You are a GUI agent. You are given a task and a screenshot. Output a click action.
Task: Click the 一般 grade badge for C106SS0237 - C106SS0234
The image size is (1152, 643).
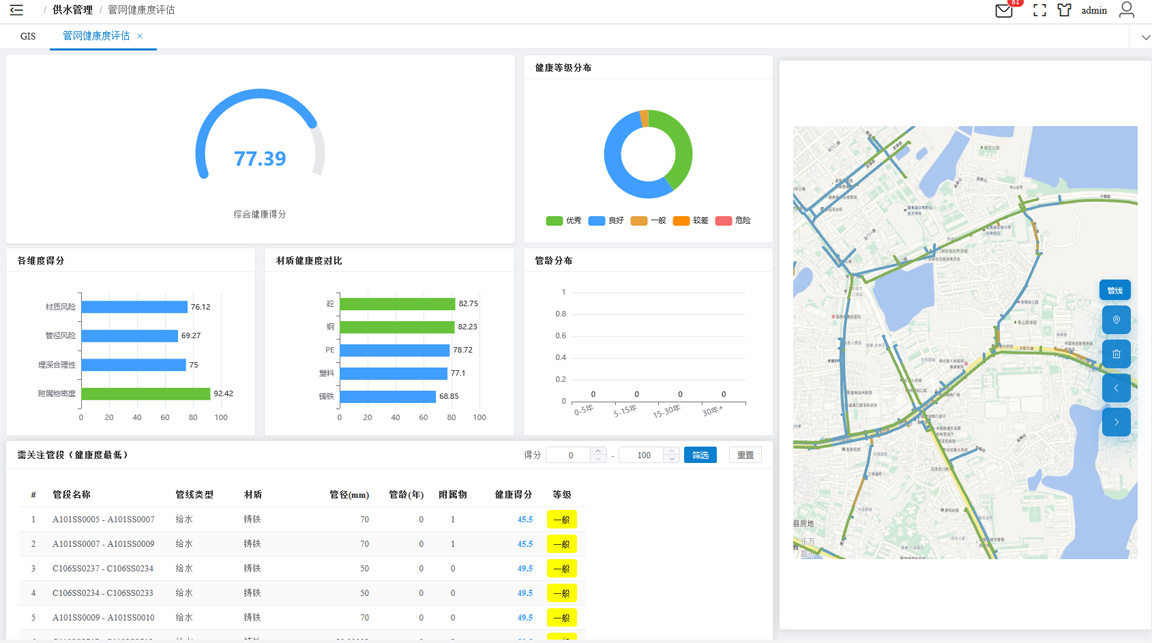[x=561, y=568]
